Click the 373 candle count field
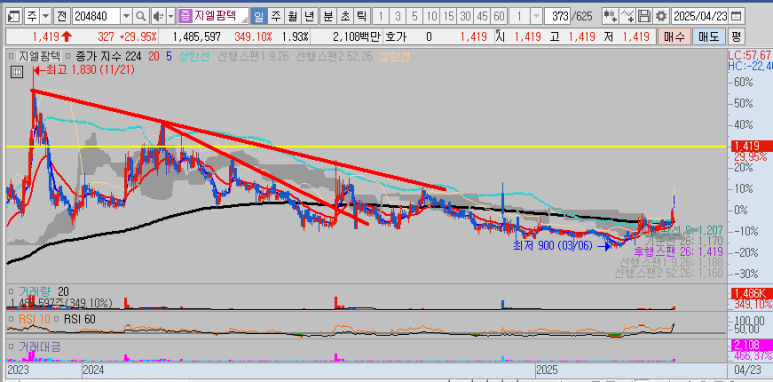 [x=558, y=16]
